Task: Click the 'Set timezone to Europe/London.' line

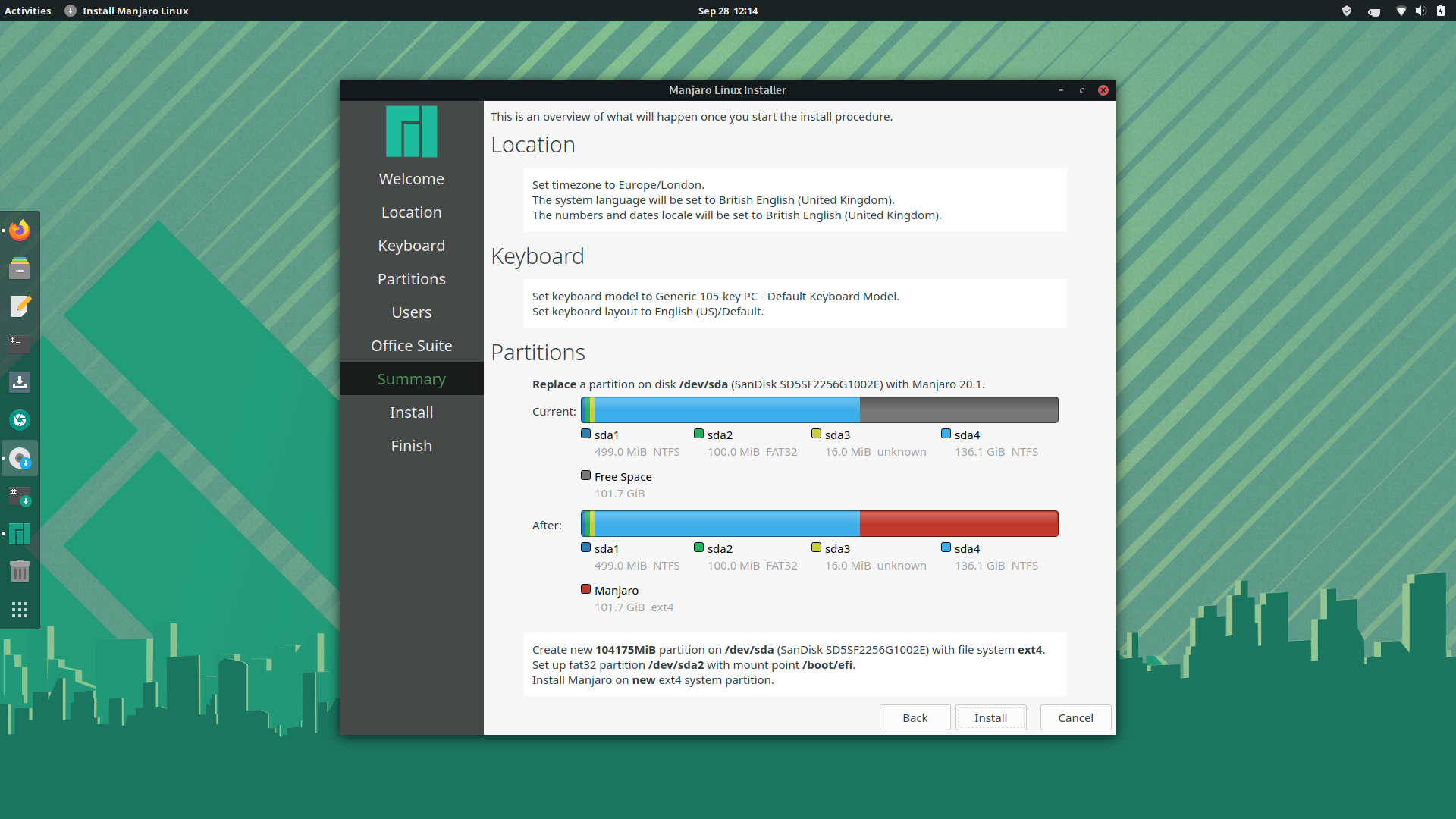Action: 618,185
